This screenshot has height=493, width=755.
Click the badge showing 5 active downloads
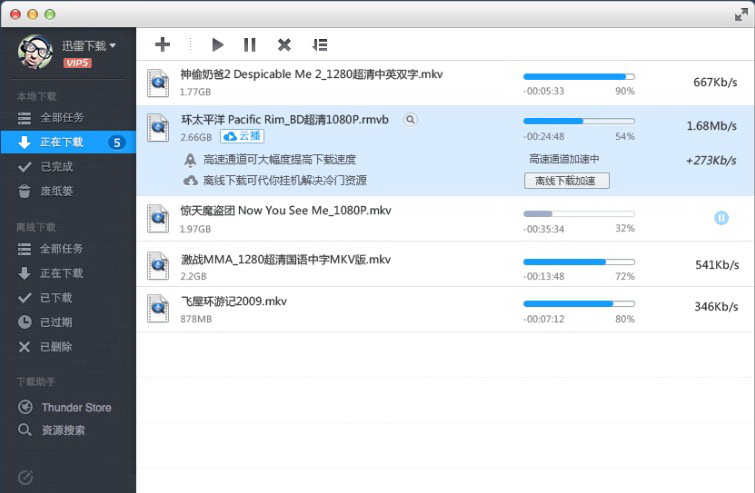(x=117, y=143)
